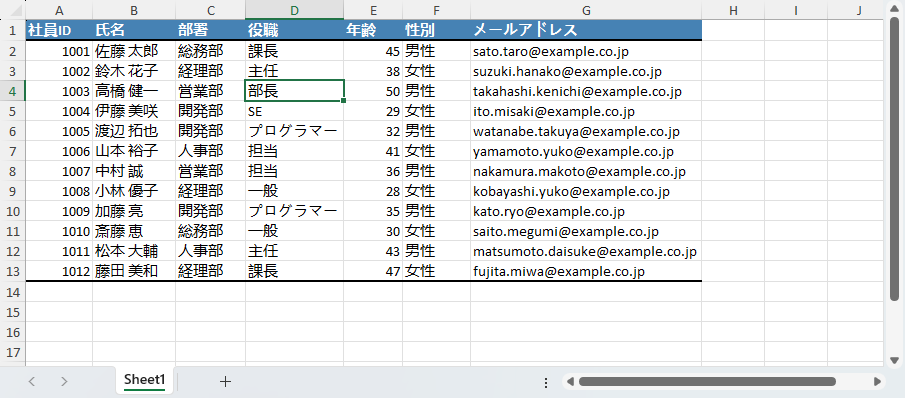Select the cell containing 鈴木 花子
This screenshot has height=398, width=905.
click(x=134, y=71)
